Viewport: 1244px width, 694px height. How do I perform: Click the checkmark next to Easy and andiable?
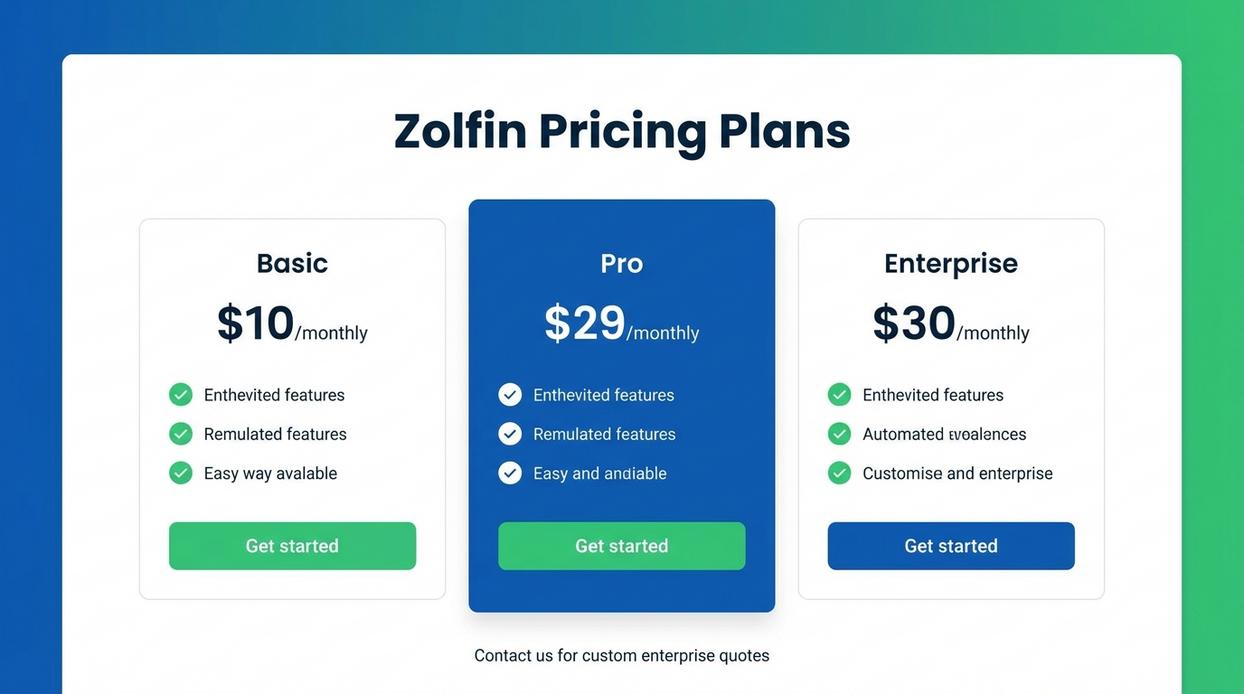point(510,472)
